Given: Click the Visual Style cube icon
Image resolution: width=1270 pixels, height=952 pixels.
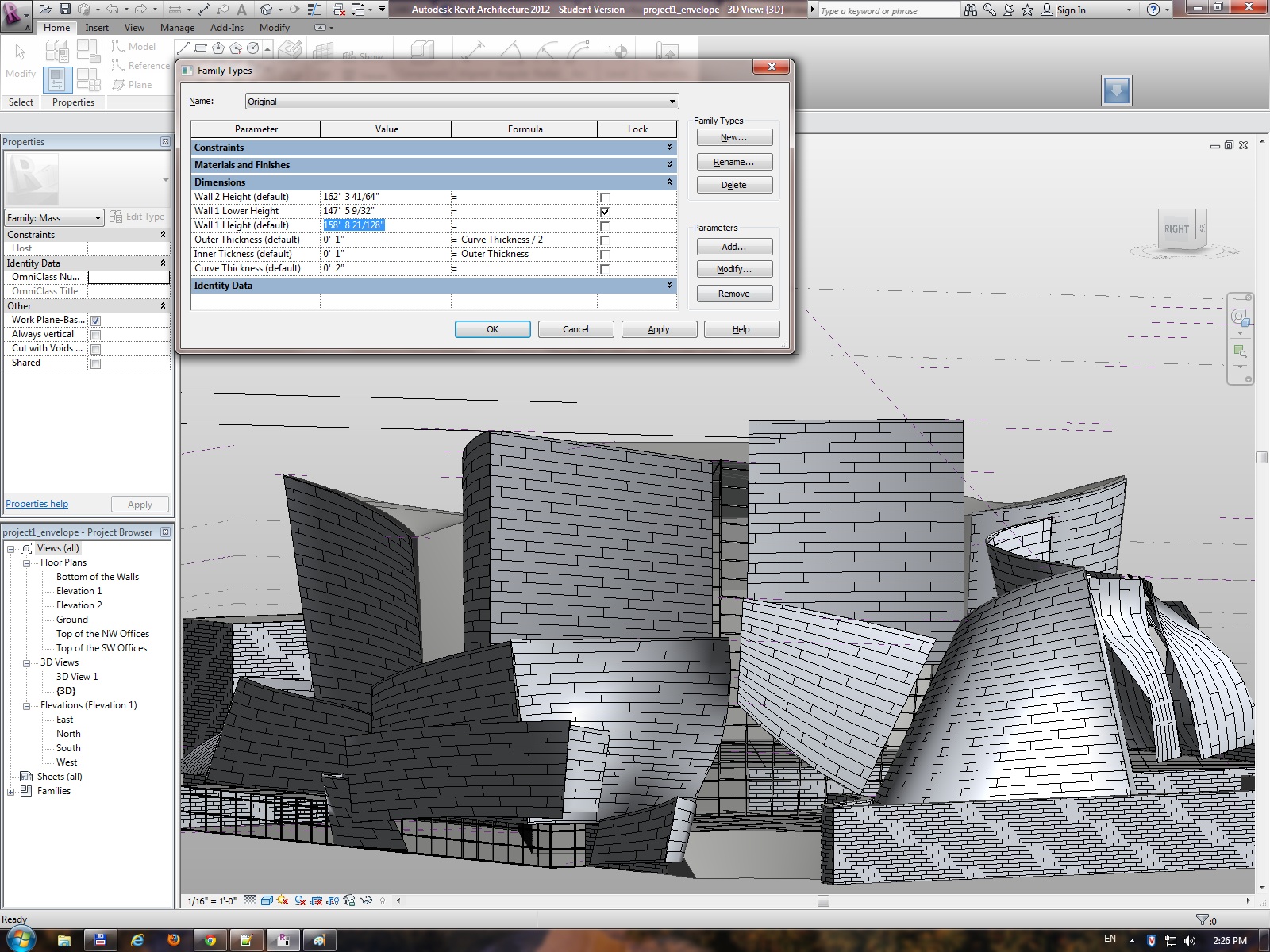Looking at the screenshot, I should click(267, 900).
